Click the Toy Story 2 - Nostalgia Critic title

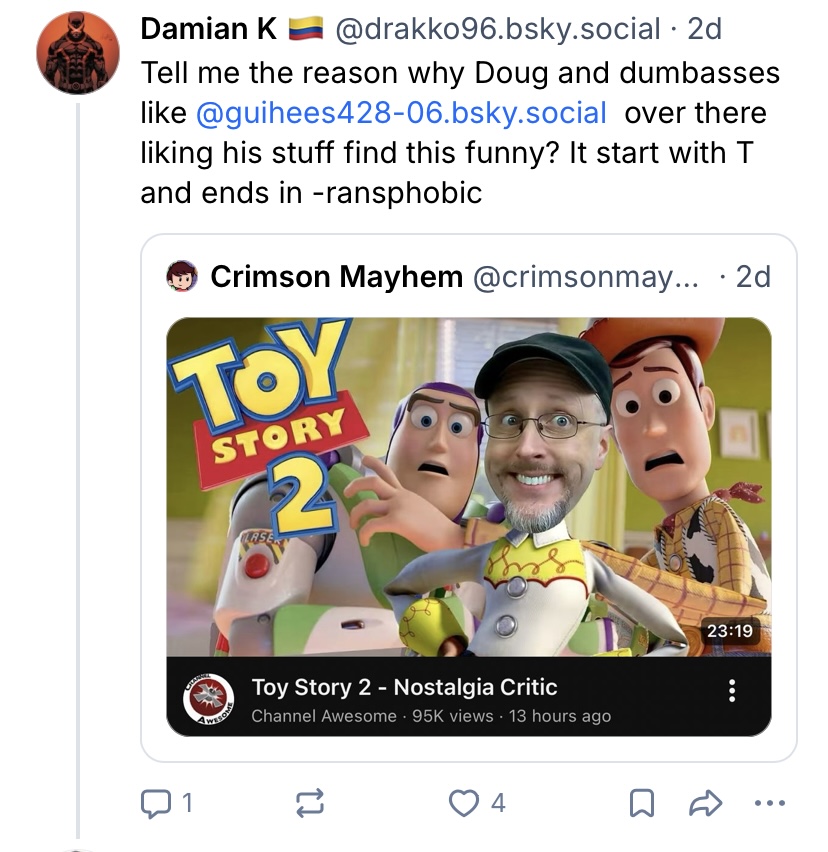tap(404, 687)
